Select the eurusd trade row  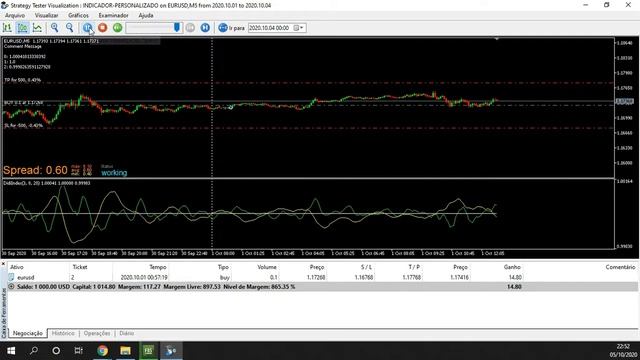tap(322, 277)
